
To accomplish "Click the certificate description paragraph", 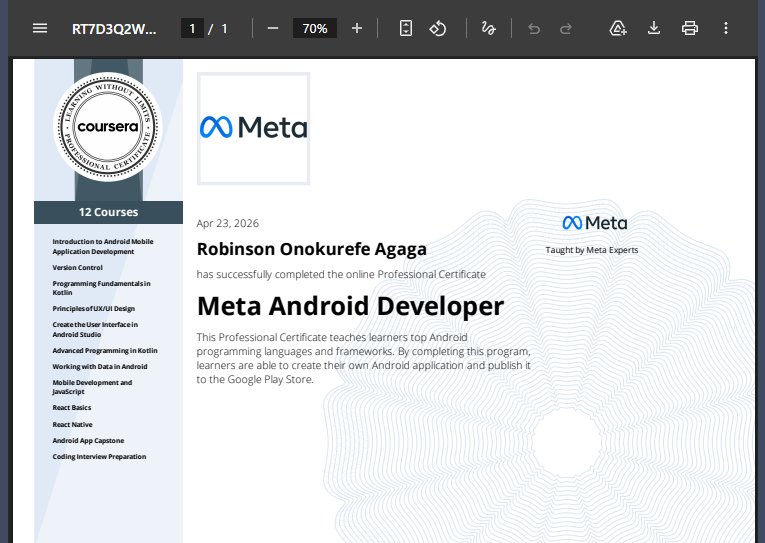I will coord(363,358).
